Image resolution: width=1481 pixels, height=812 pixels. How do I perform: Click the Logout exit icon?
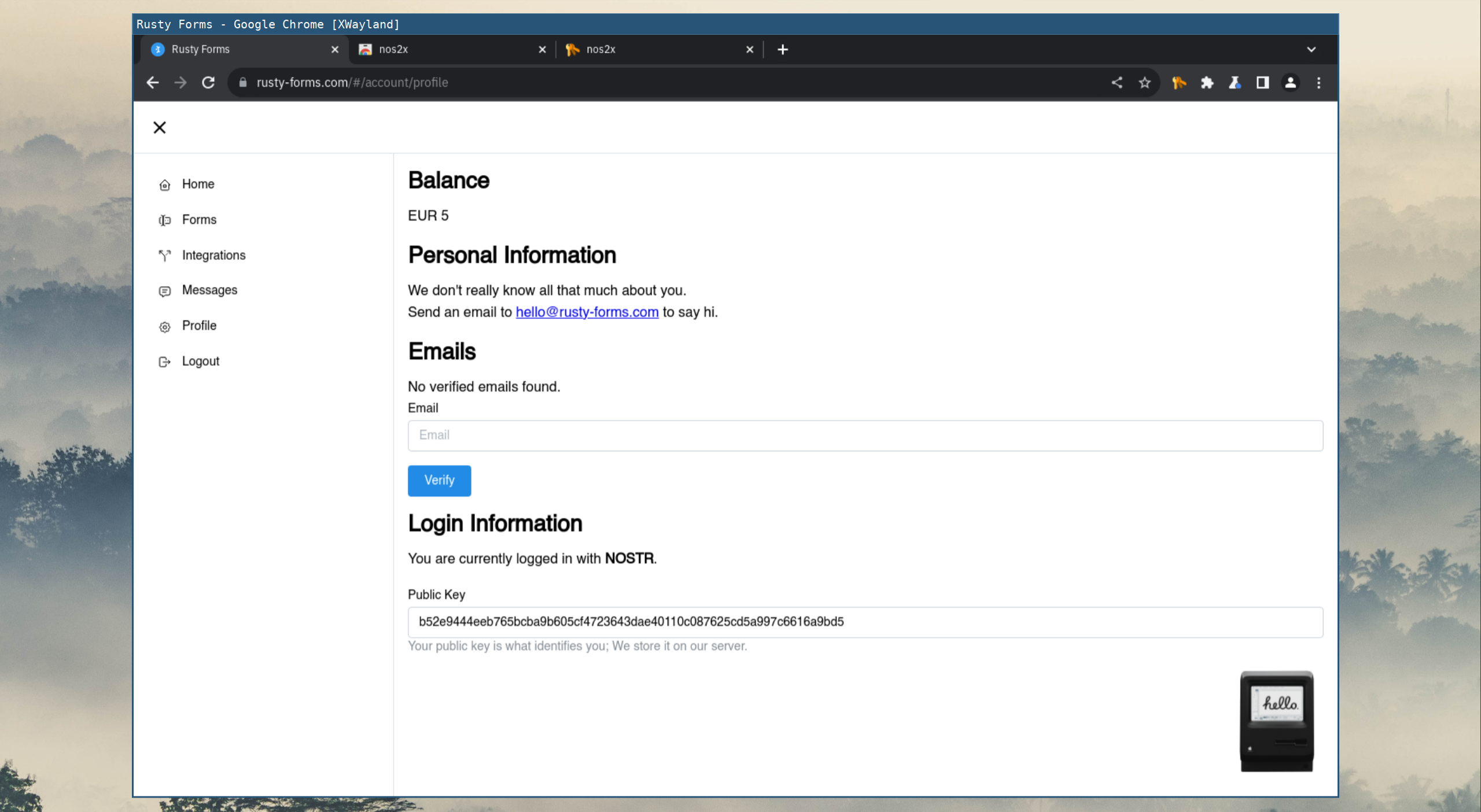165,362
